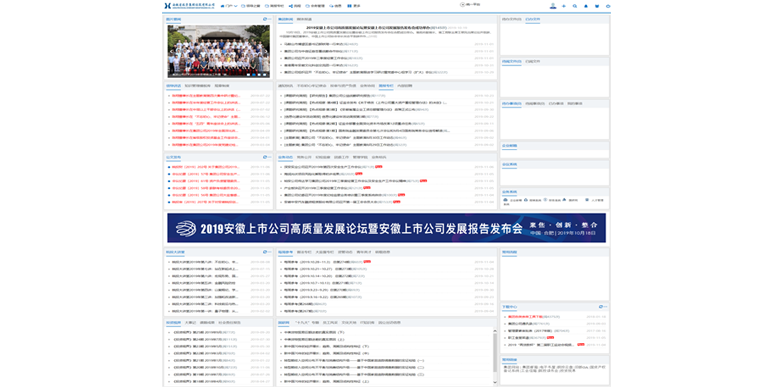Open the 2019安徽上市公司 forum banner
This screenshot has width=773, height=388.
tap(386, 228)
